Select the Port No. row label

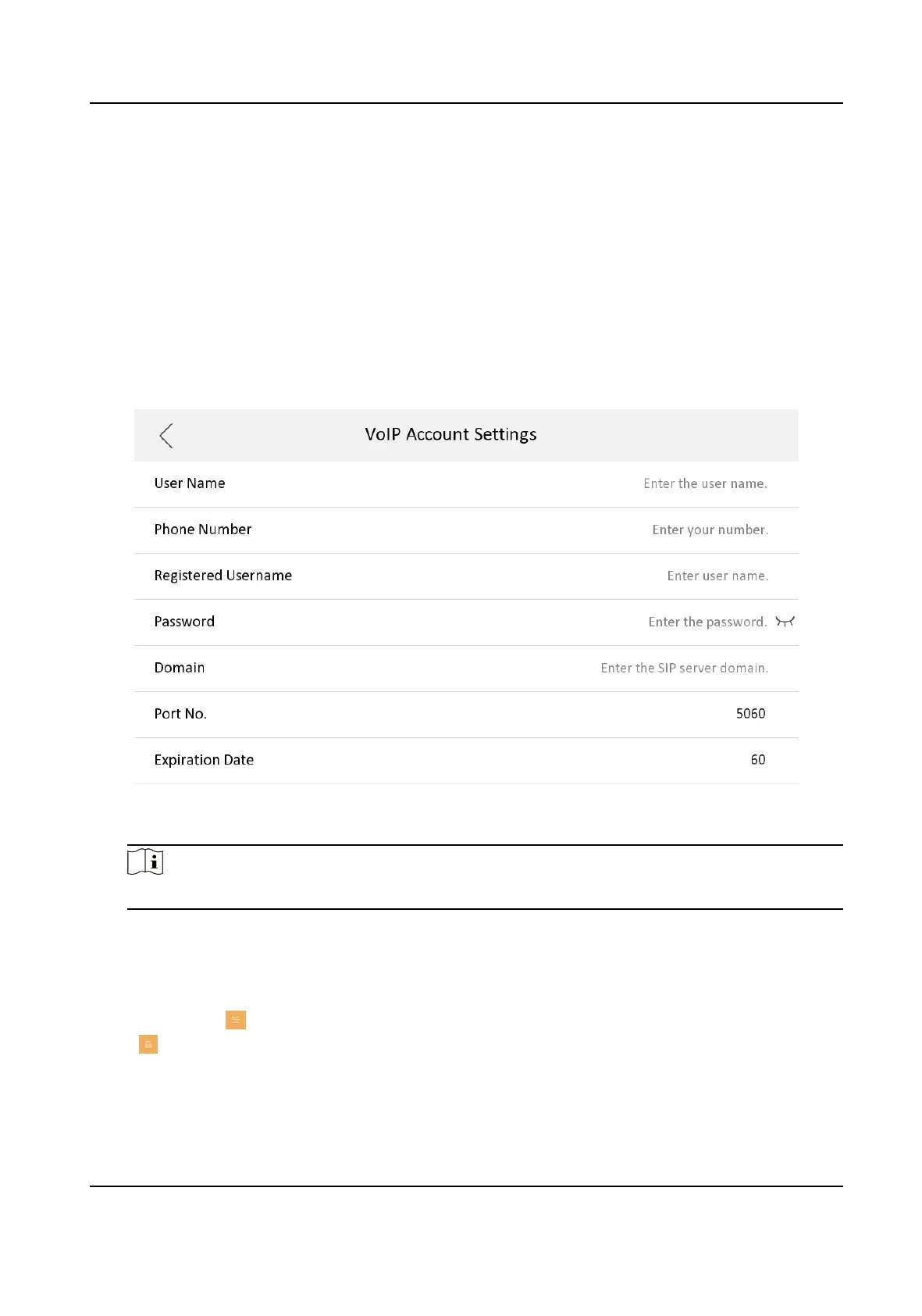(x=180, y=714)
